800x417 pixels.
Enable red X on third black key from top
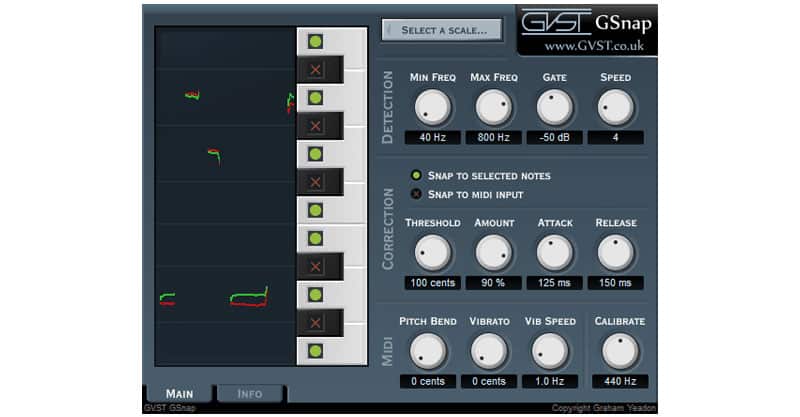pos(315,182)
